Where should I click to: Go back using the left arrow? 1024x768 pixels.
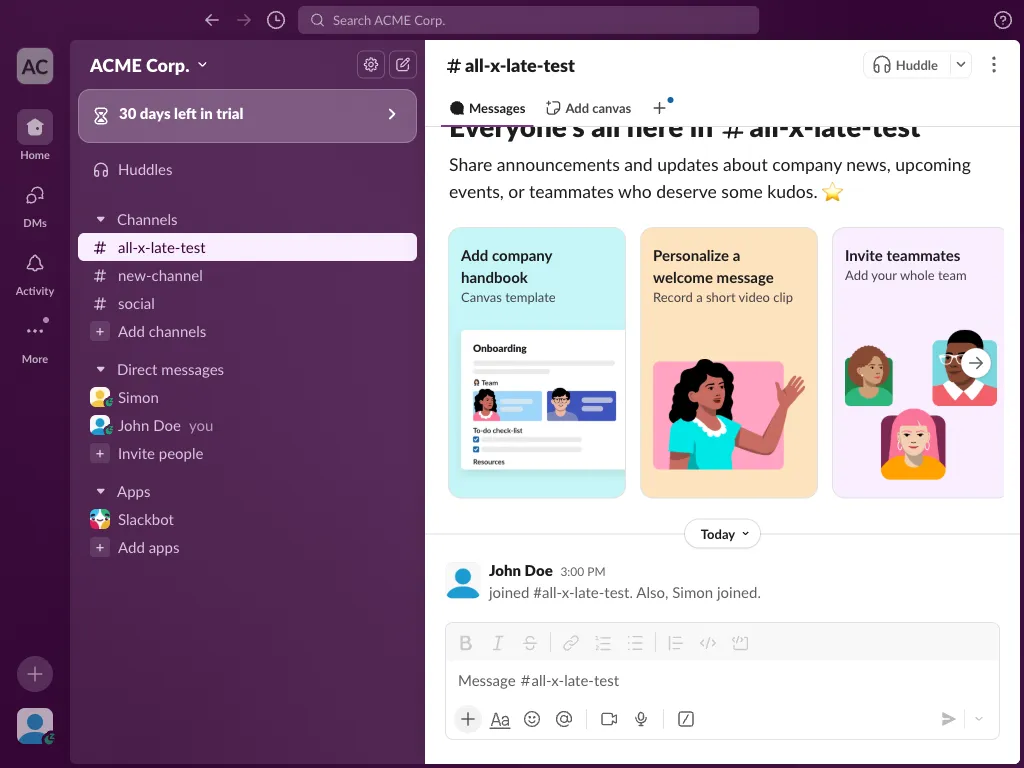point(212,20)
